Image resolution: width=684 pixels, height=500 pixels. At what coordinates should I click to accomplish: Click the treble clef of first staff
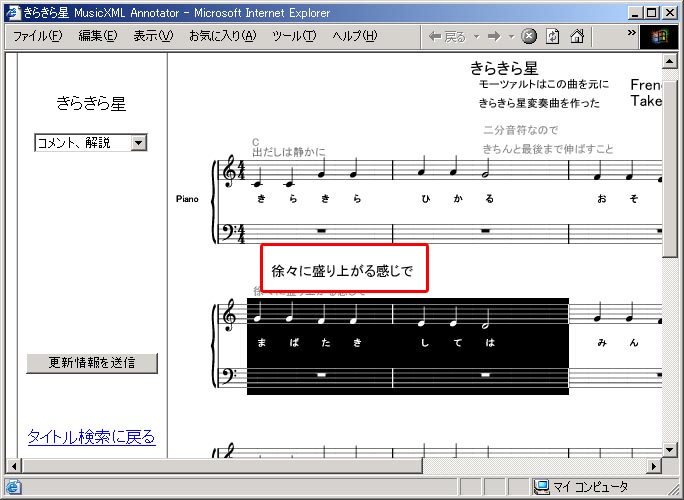coord(229,171)
